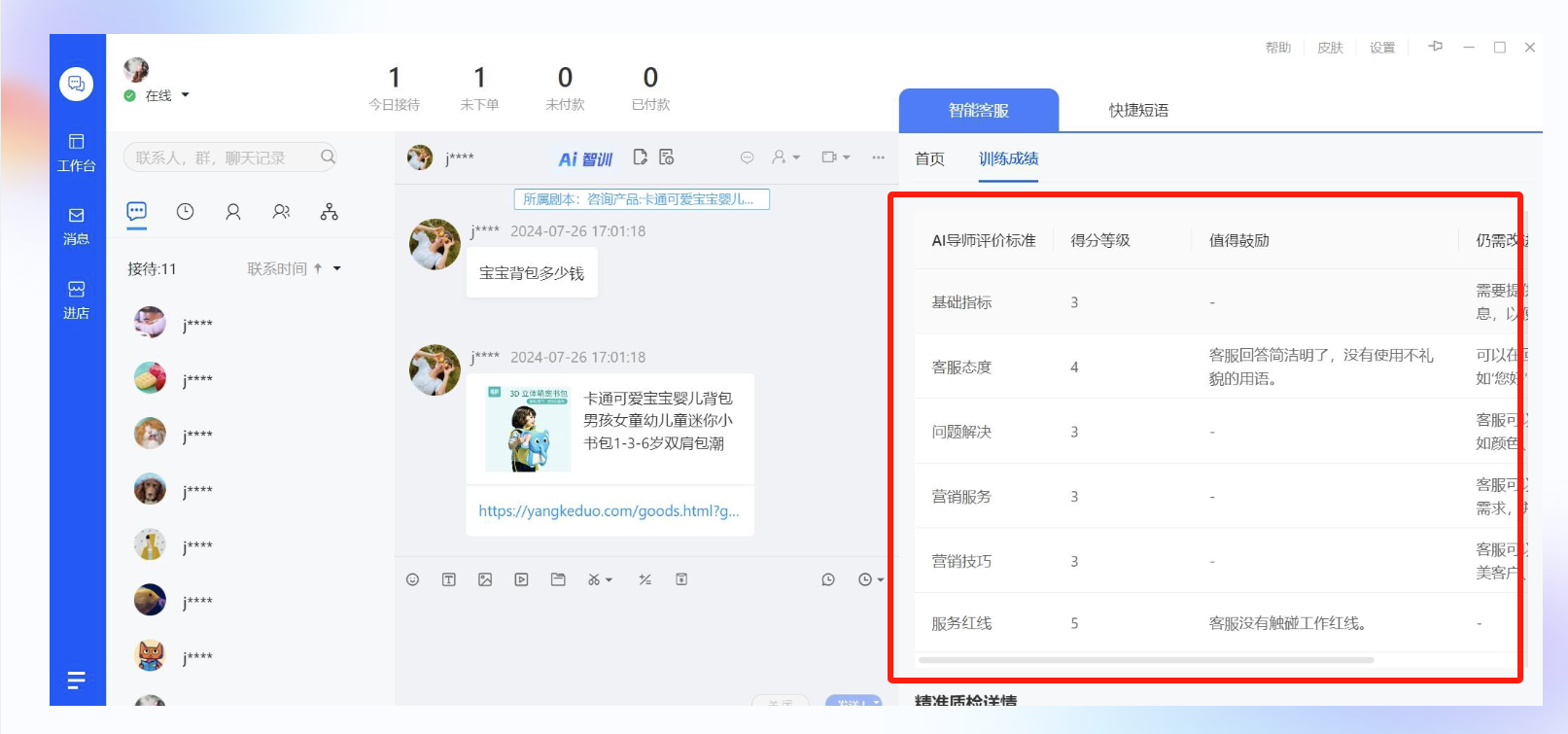Click the 已付款 counter
This screenshot has width=1568, height=734.
click(x=650, y=87)
